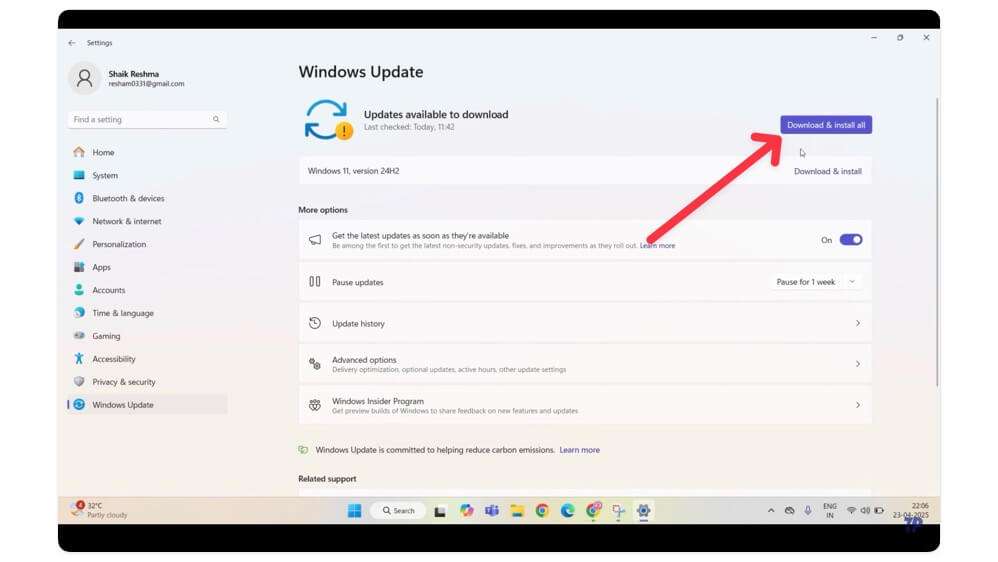Viewport: 998px width, 562px height.
Task: Click the Windows 11, version 24H2 text
Action: (353, 171)
